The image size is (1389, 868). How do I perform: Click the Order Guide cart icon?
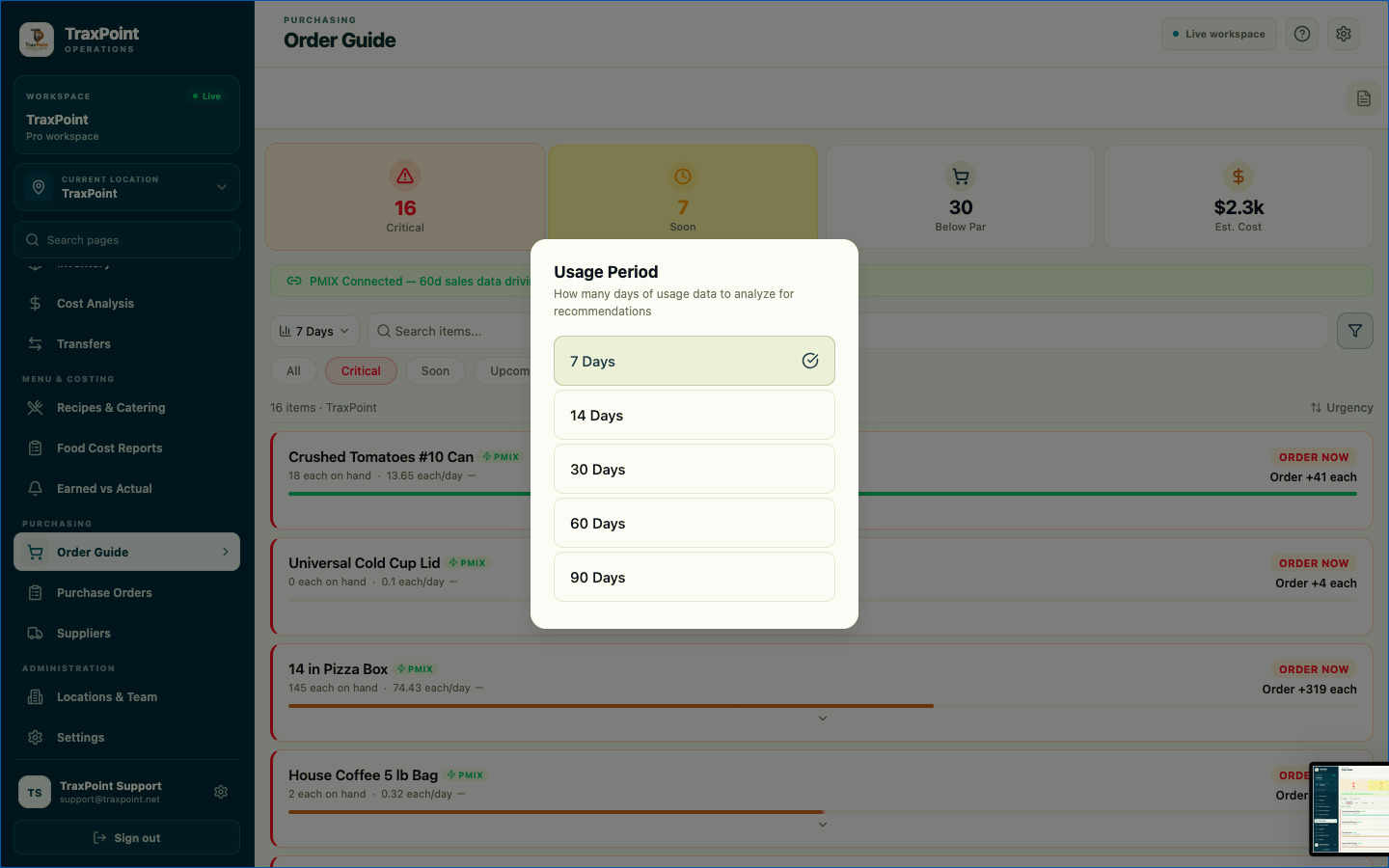pos(36,553)
